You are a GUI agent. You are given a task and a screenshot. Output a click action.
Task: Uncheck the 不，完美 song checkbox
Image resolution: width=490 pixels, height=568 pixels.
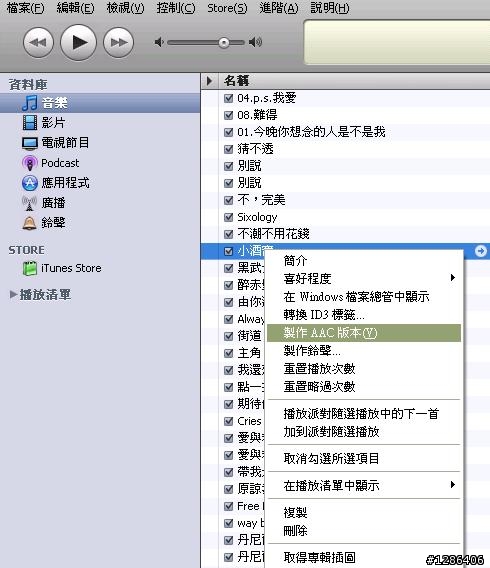click(228, 200)
